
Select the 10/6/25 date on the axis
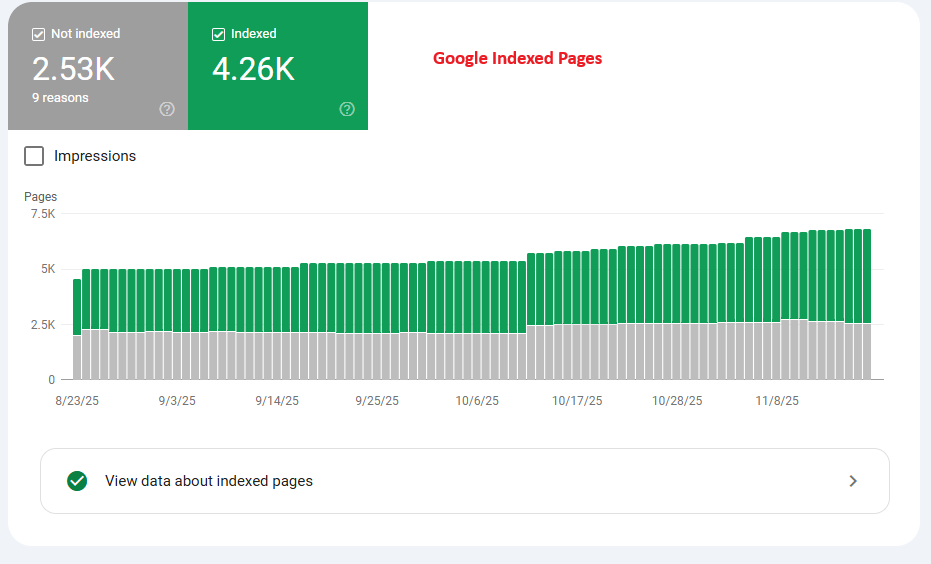point(477,400)
